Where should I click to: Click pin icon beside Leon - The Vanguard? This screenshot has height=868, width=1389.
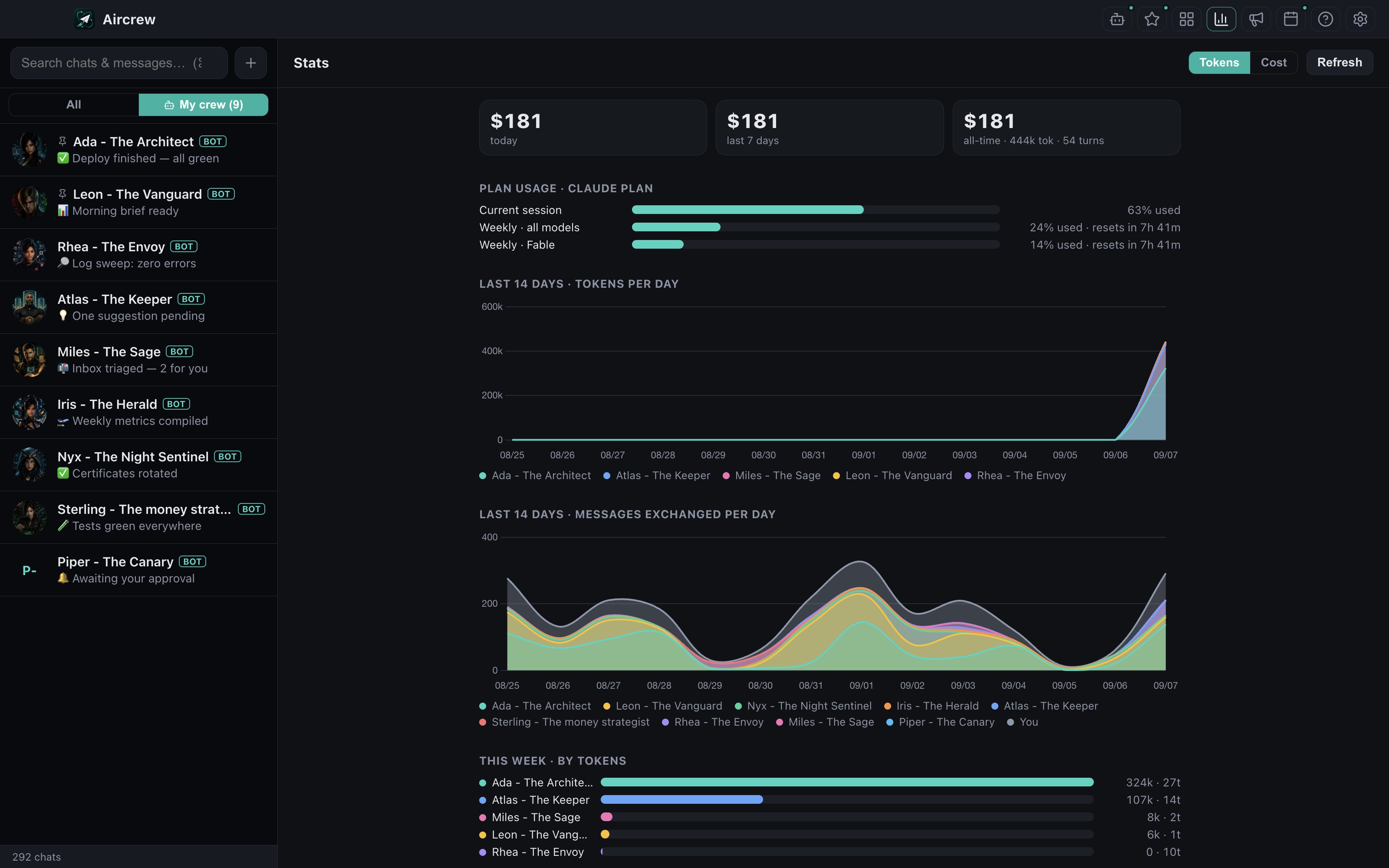pos(63,194)
